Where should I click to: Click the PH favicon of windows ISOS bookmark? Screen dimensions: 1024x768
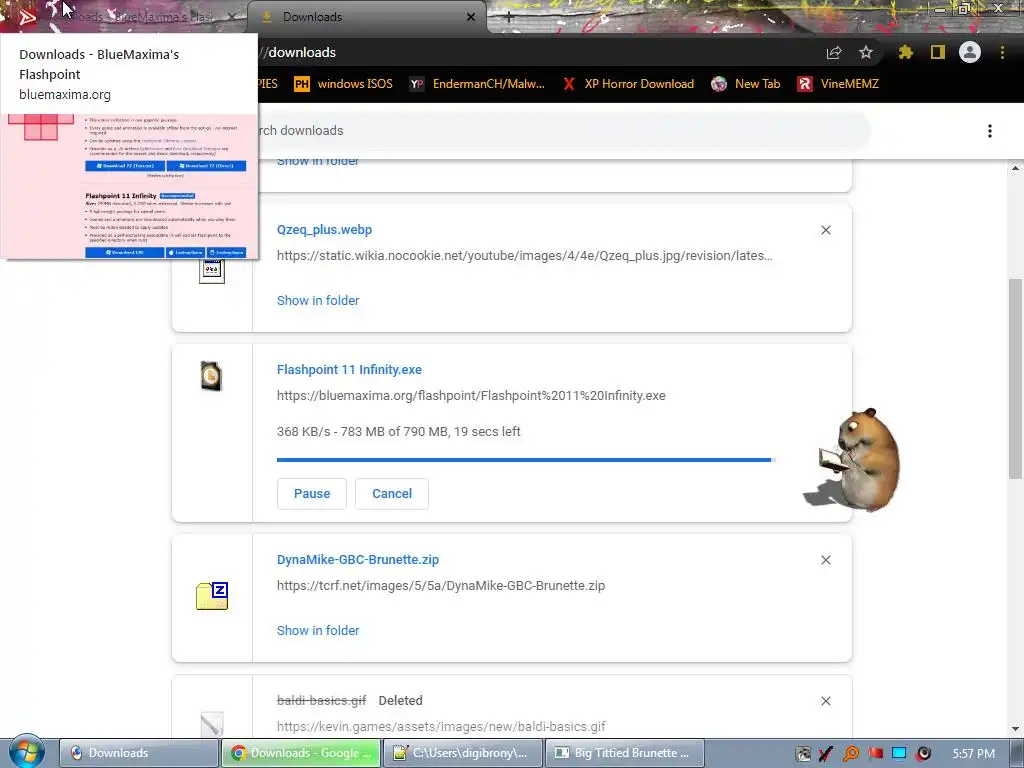(302, 84)
